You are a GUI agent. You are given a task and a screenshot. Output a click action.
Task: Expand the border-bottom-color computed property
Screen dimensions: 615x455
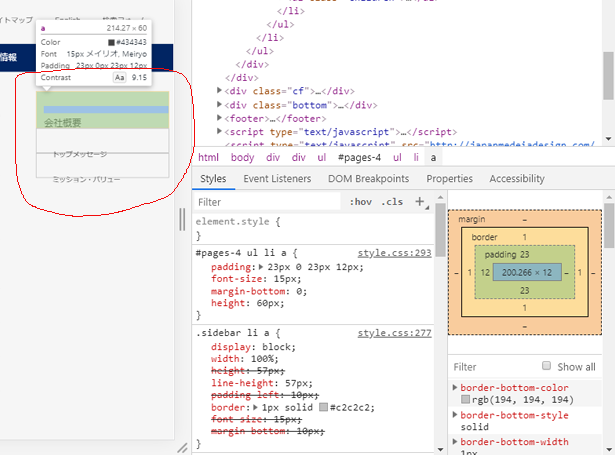[x=456, y=387]
